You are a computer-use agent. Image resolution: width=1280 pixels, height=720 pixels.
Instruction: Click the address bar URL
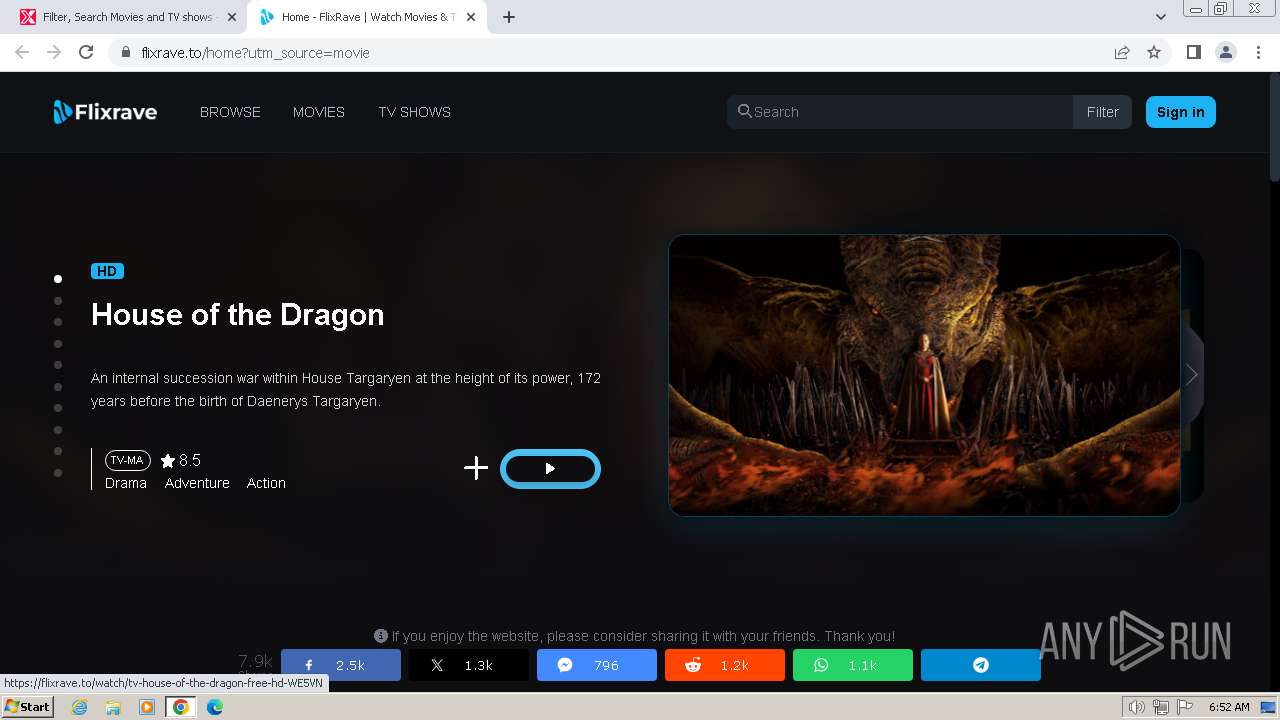click(256, 53)
